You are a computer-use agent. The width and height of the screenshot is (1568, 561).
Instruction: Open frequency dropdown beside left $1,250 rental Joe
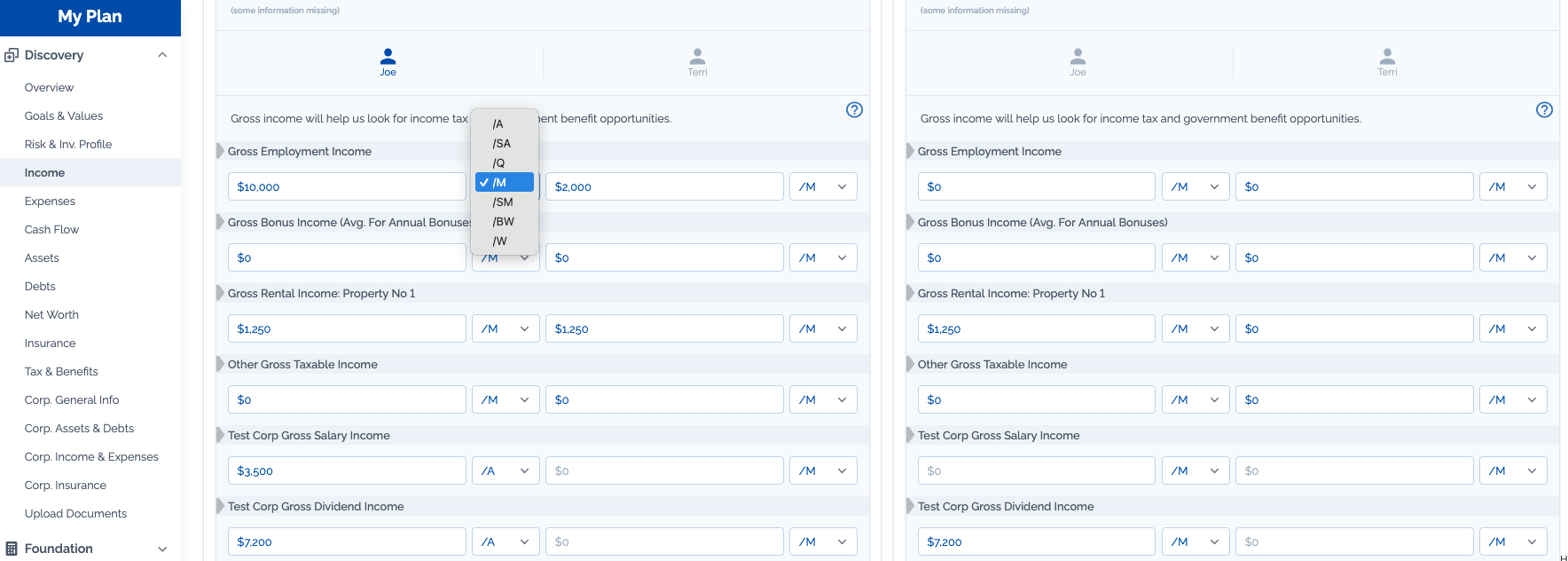coord(506,328)
